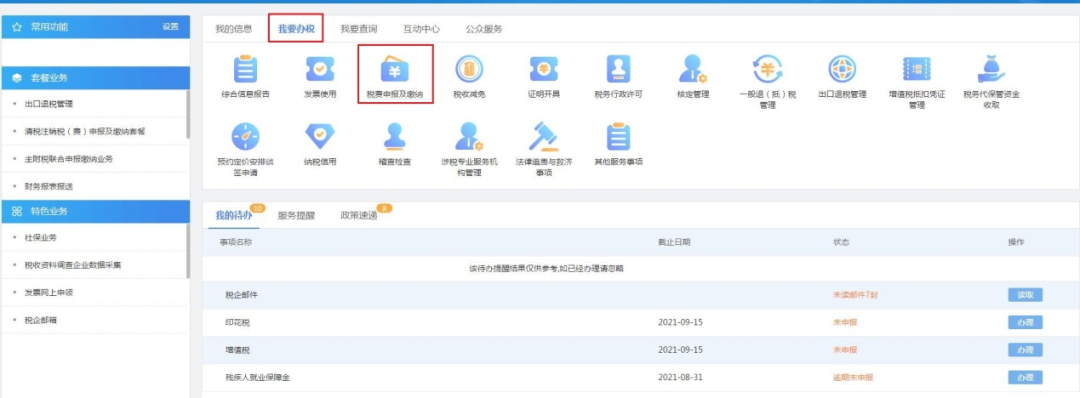
Task: Click the 逾期未申报 status
Action: 853,377
